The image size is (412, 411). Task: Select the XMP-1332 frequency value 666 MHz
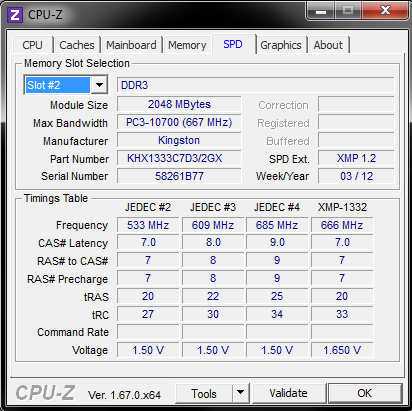[342, 225]
